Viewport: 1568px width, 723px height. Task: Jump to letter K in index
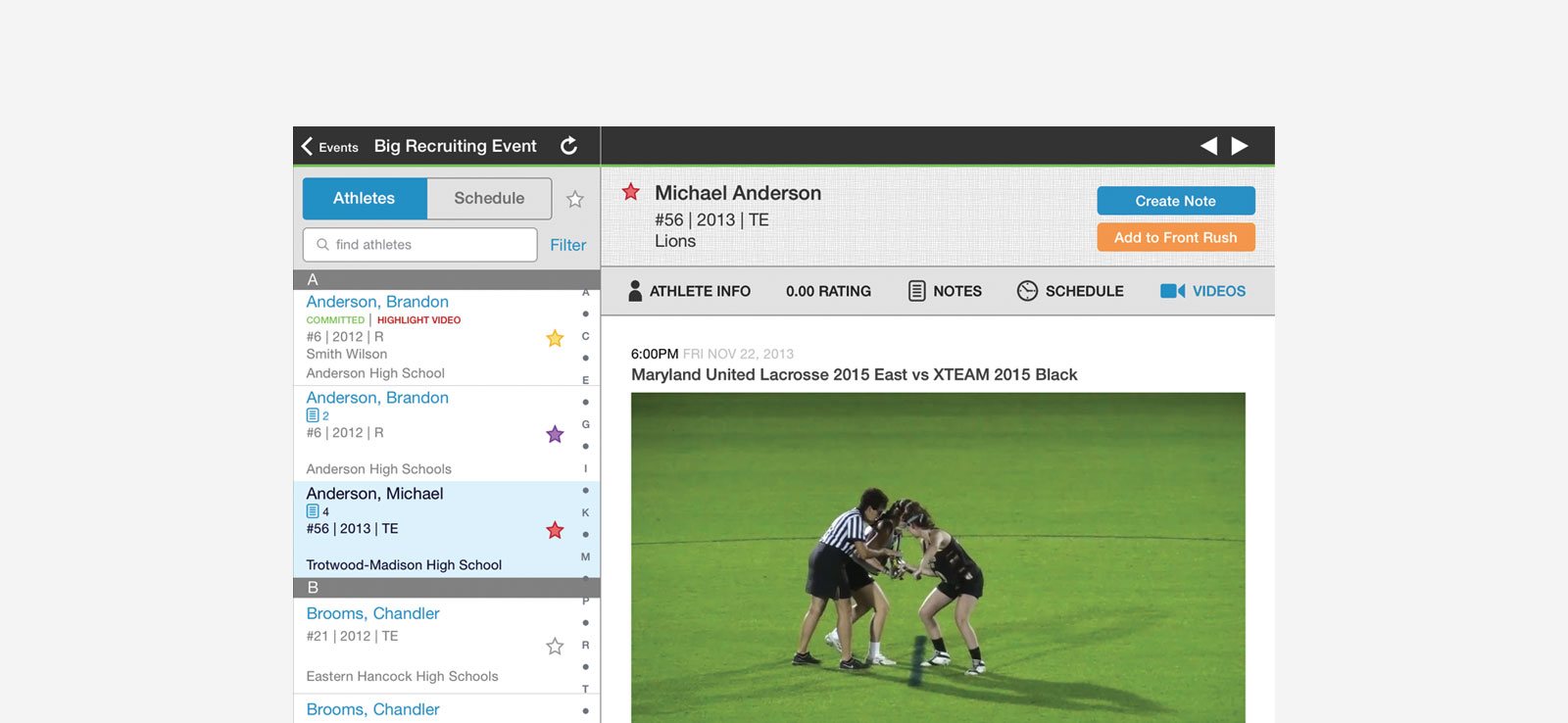[x=585, y=512]
